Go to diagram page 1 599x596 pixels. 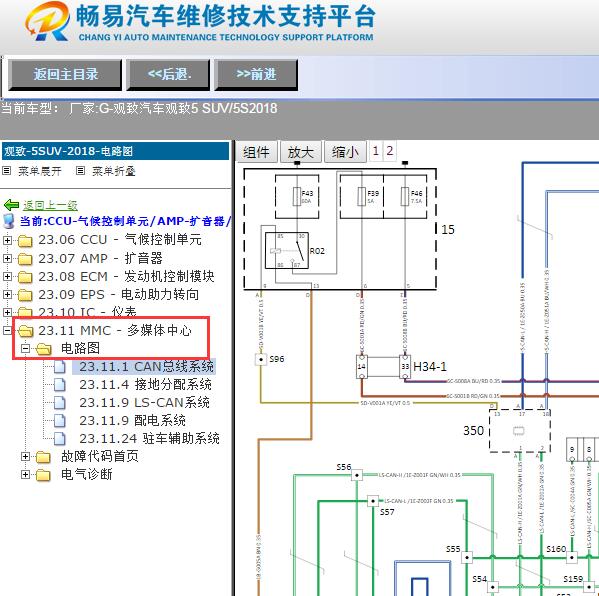click(x=376, y=151)
